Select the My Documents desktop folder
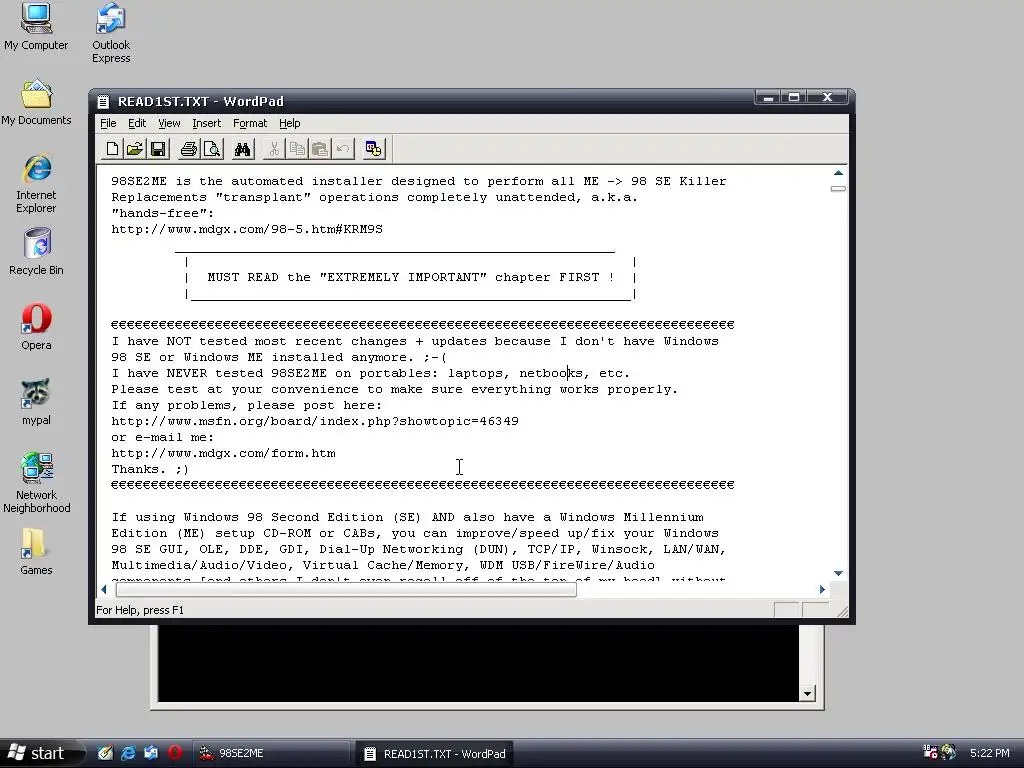Screen dimensions: 1024x768 click(x=36, y=103)
